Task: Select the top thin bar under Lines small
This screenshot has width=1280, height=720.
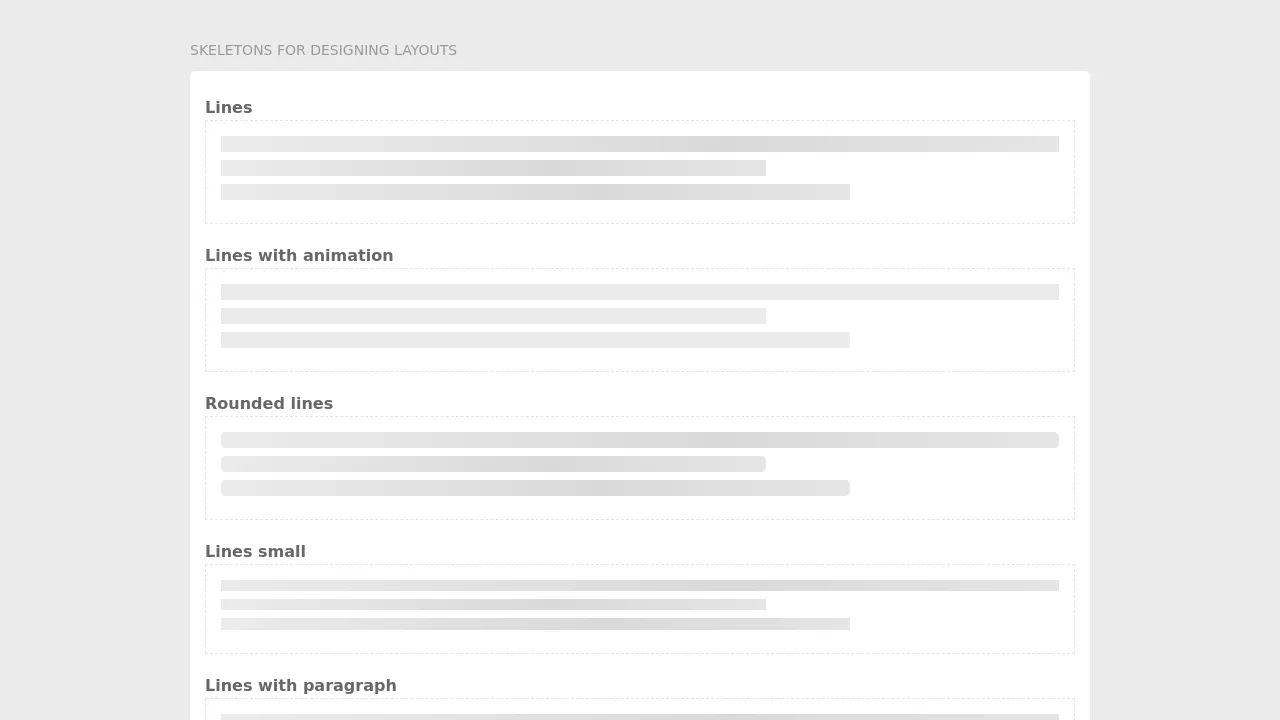Action: tap(639, 585)
